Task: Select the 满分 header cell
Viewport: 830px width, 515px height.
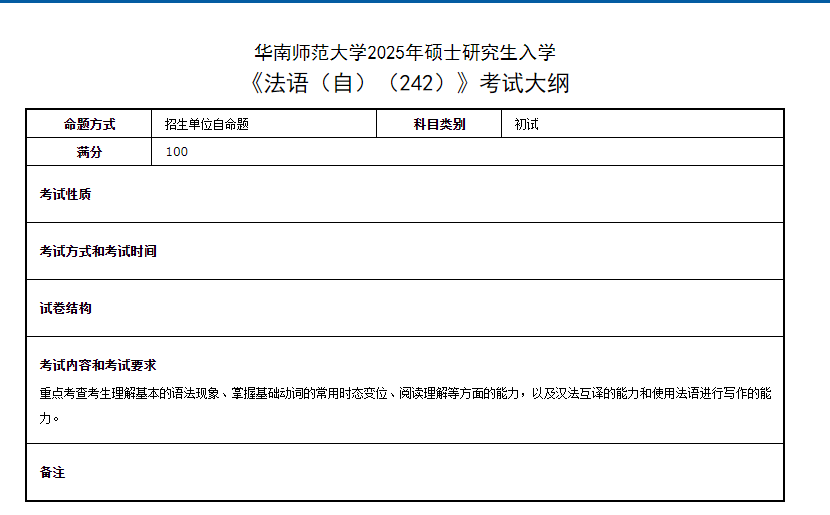Action: tap(89, 152)
